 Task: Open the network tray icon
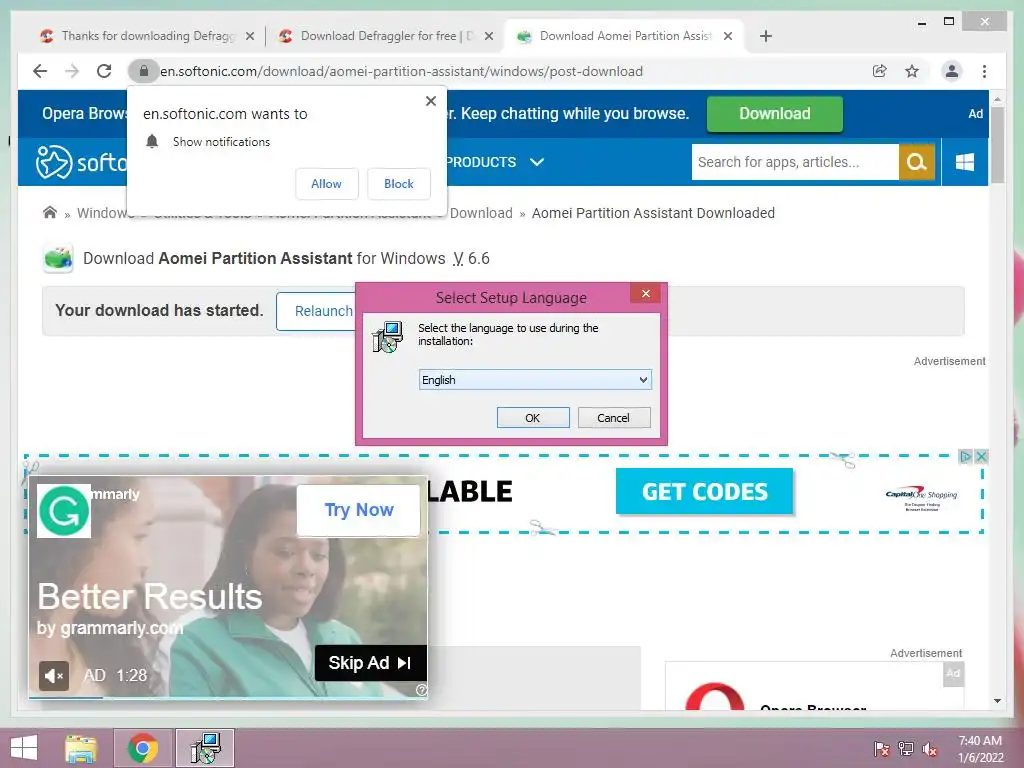[x=906, y=748]
